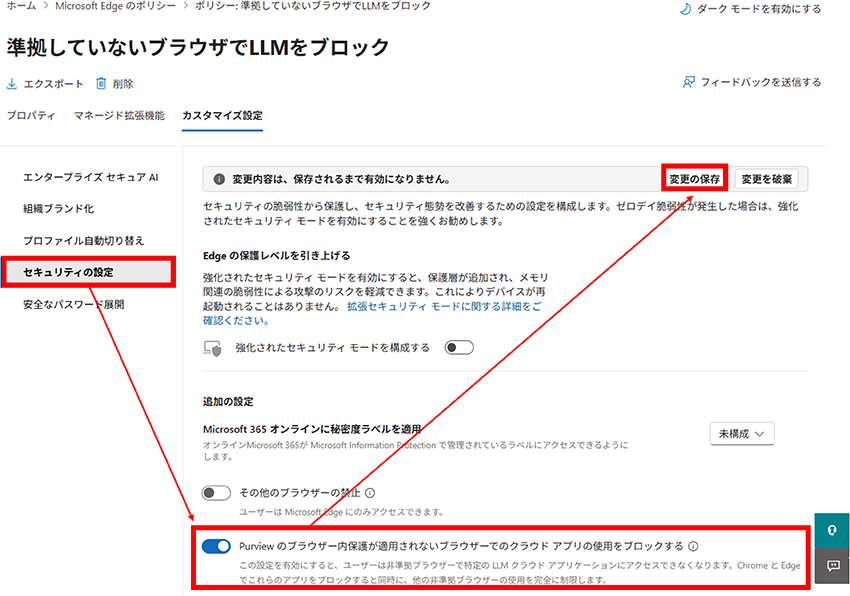Switch to the マネージド拡張機能 tab

click(x=119, y=116)
